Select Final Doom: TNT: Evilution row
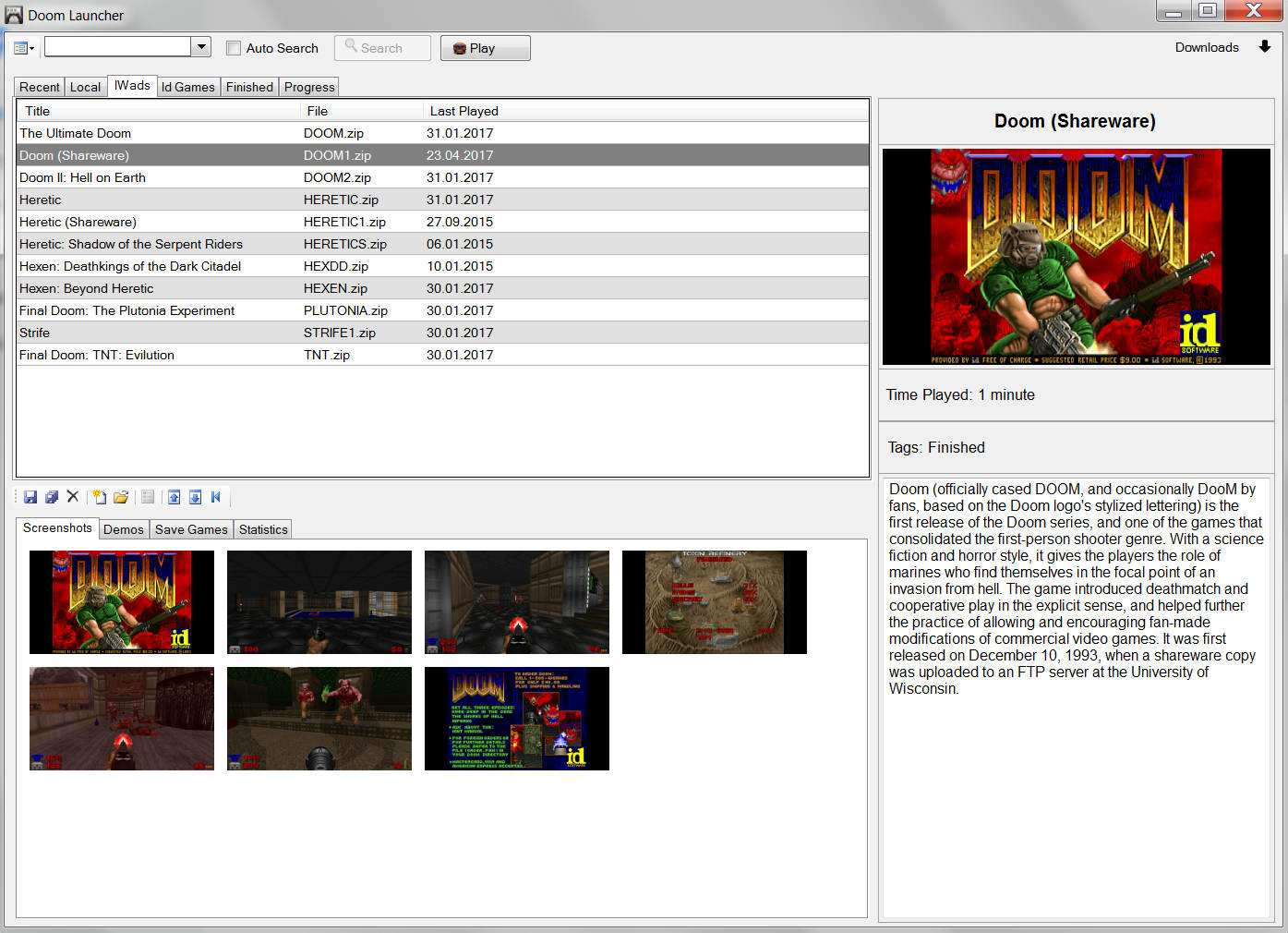This screenshot has height=933, width=1288. click(x=443, y=355)
